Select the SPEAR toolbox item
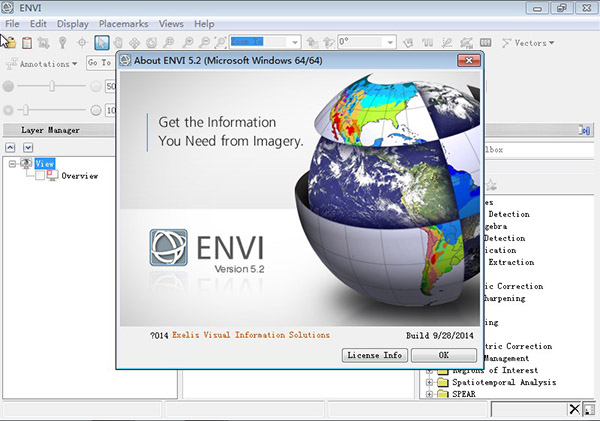This screenshot has width=600, height=421. (464, 394)
